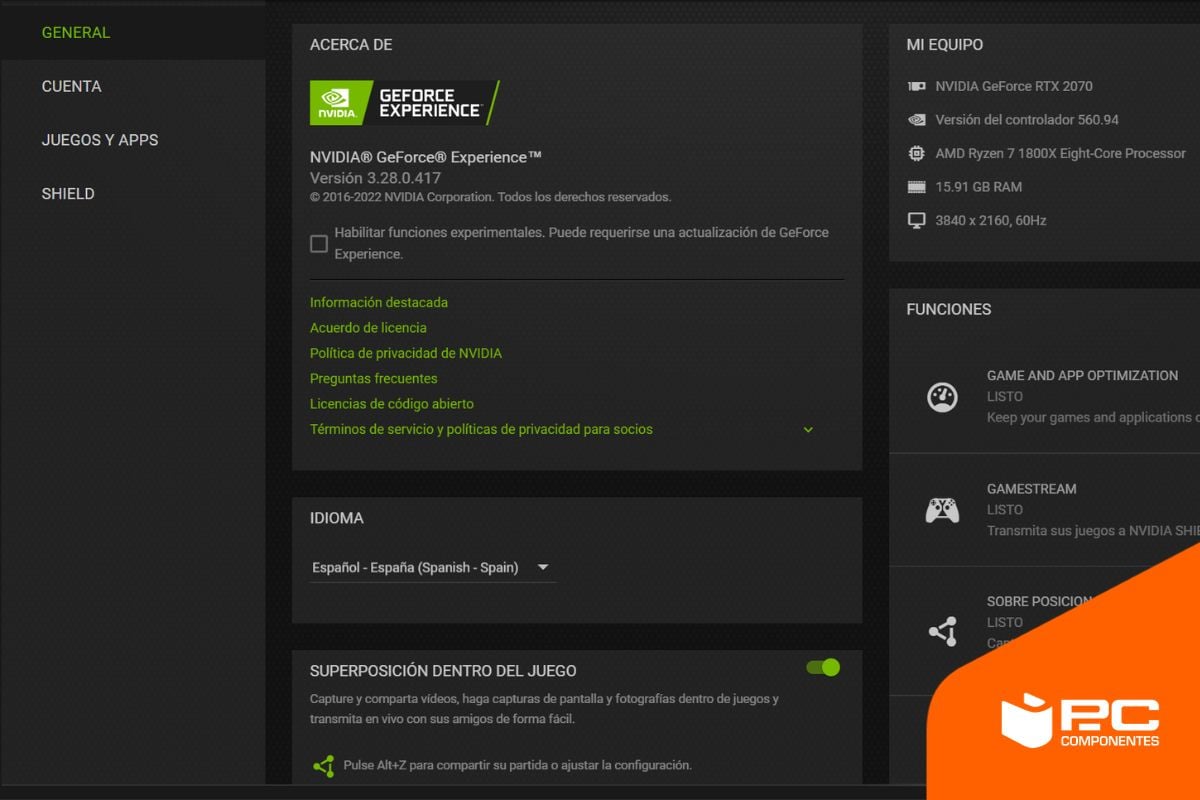Turn off the in-game overlay switch
The height and width of the screenshot is (800, 1200).
click(823, 667)
